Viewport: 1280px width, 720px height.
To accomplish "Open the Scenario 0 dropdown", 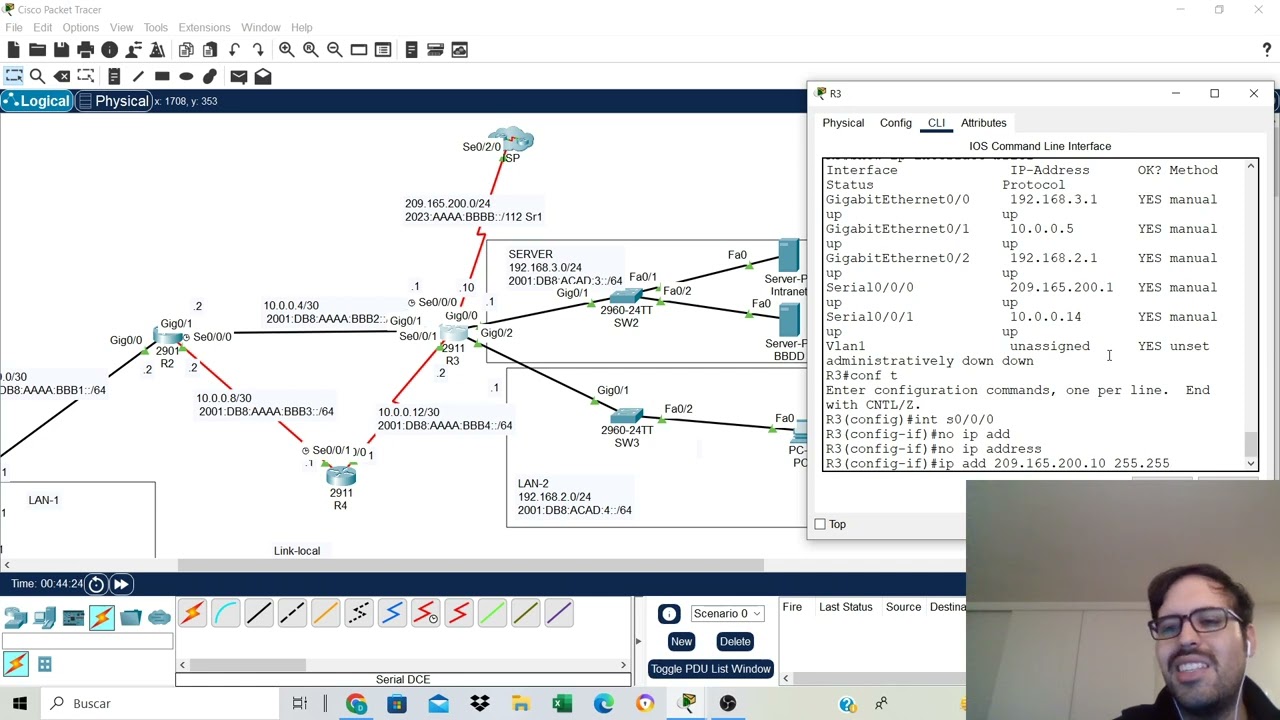I will click(x=725, y=613).
